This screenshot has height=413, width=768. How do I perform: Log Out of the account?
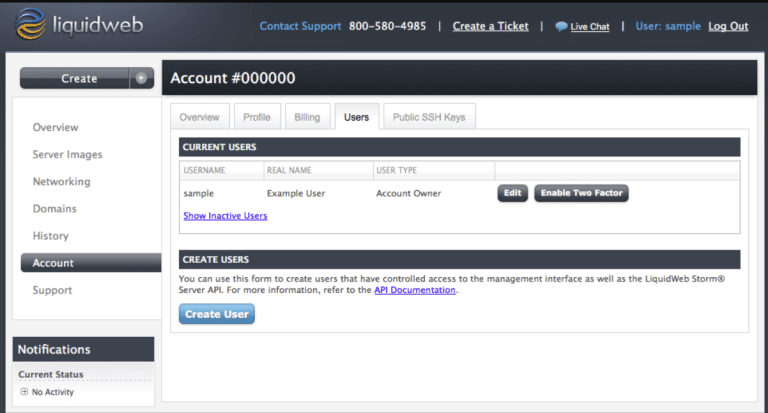[728, 26]
